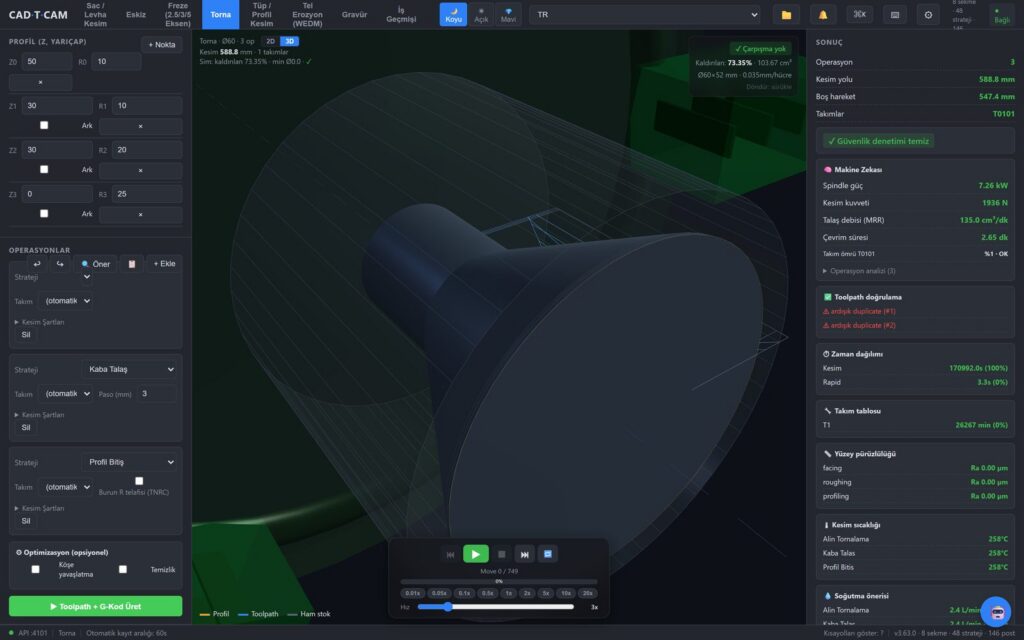Click the keyboard shortcuts icon
The width and height of the screenshot is (1024, 640).
coord(895,14)
